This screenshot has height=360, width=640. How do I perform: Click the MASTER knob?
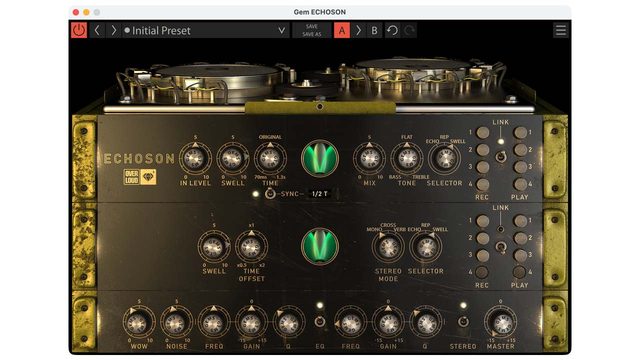tap(501, 323)
